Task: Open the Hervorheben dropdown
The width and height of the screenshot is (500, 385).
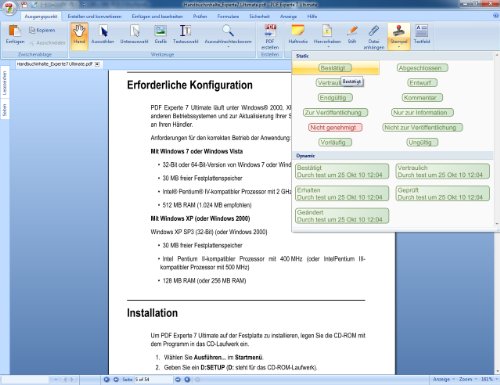Action: click(x=327, y=47)
